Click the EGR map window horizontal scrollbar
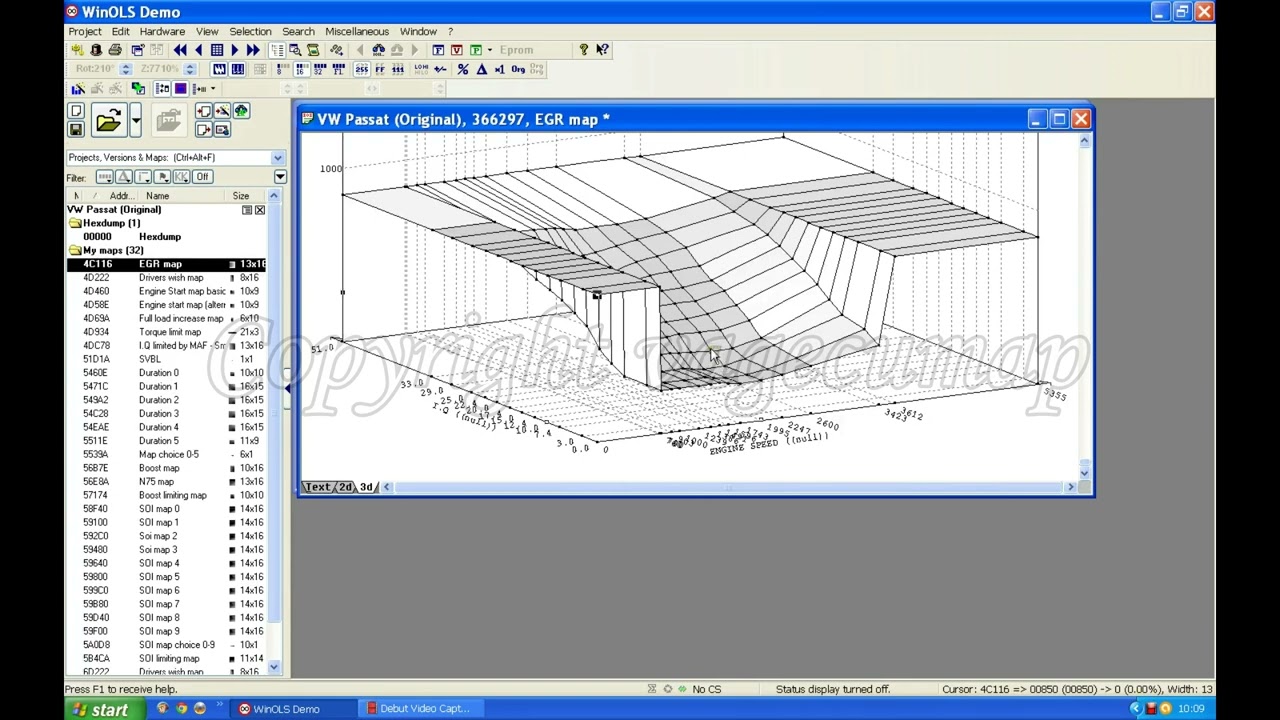This screenshot has height=720, width=1280. (x=728, y=487)
